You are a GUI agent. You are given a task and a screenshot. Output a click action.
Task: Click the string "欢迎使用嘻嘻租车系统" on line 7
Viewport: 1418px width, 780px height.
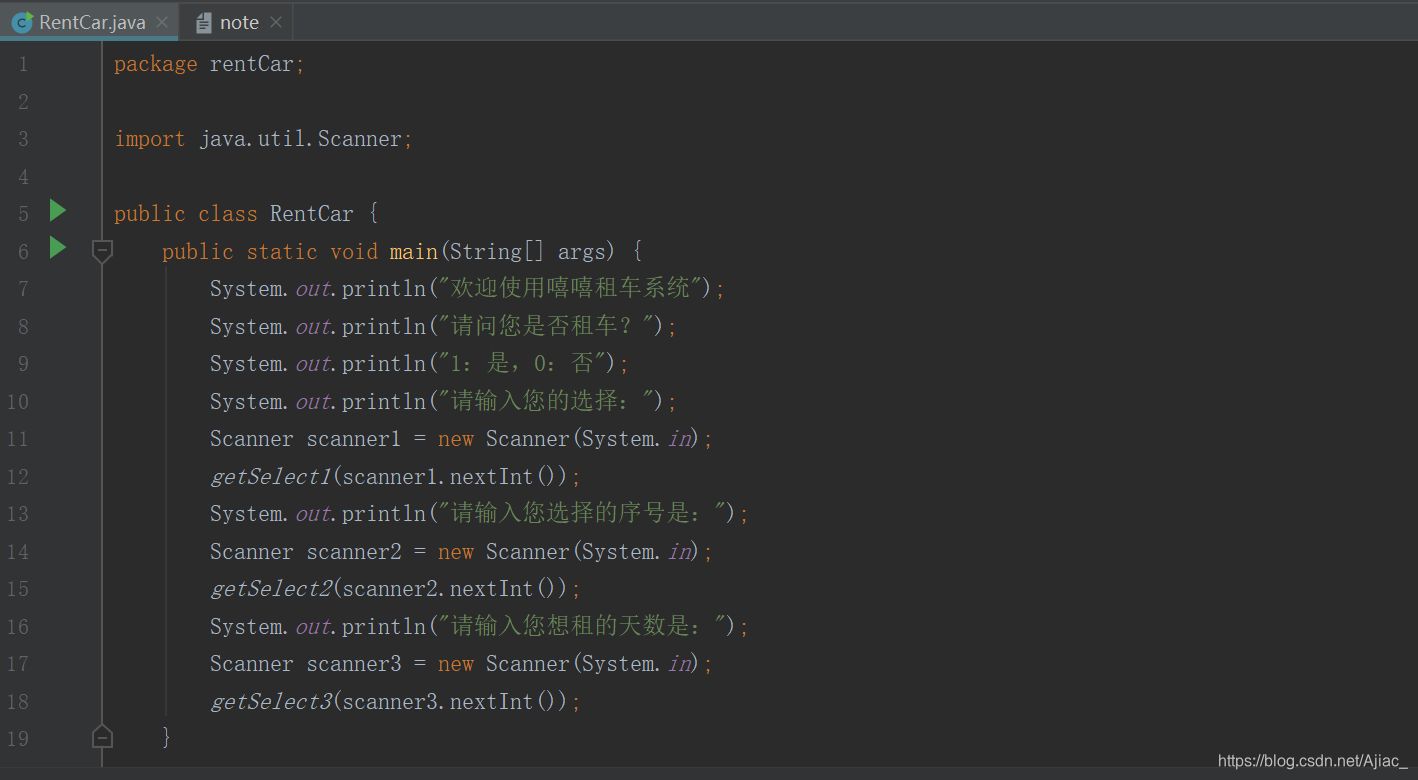(569, 289)
